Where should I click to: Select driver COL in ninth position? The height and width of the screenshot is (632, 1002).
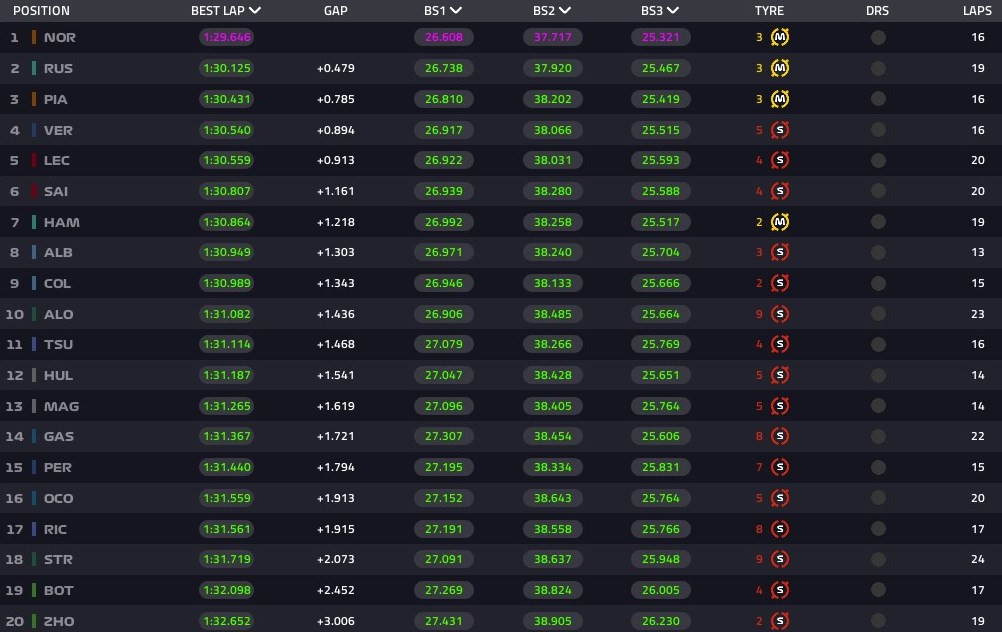click(57, 283)
